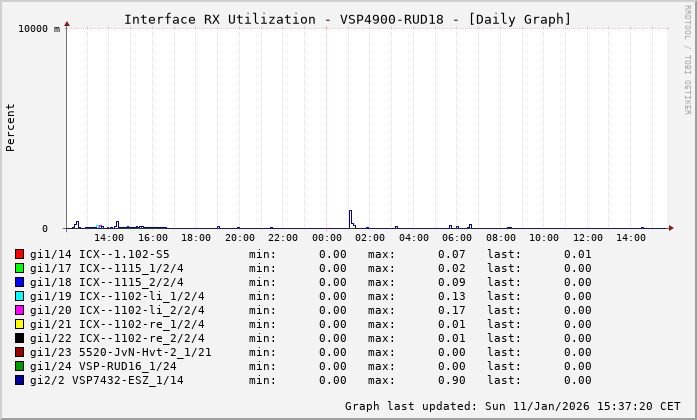Click the Percent y-axis label

coord(11,127)
